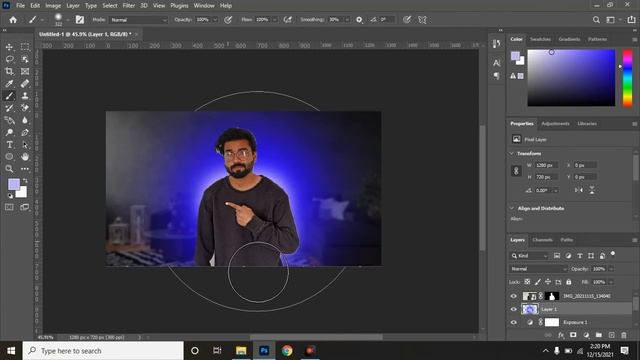
Task: Open the Filter menu
Action: coord(129,6)
